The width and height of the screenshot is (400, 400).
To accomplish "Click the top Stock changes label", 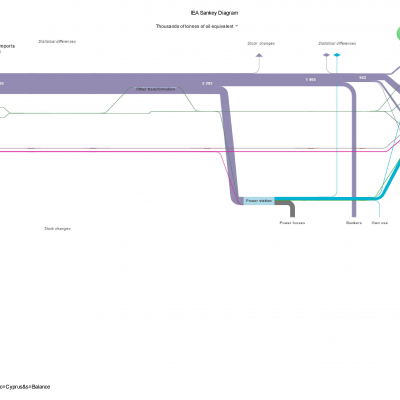I will pyautogui.click(x=261, y=43).
